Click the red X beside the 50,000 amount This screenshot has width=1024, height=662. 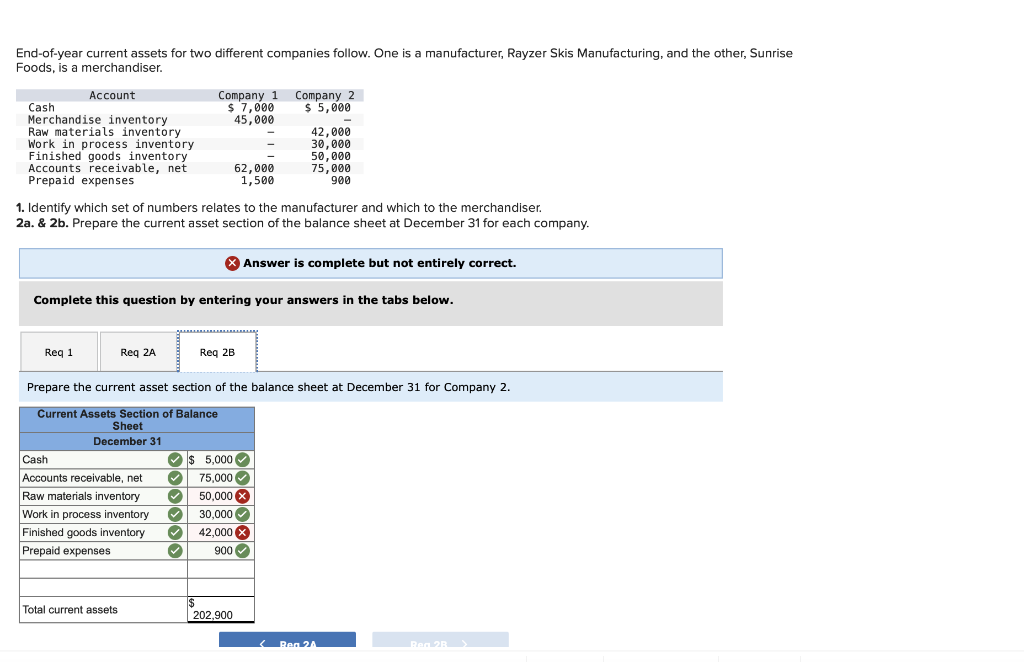241,496
